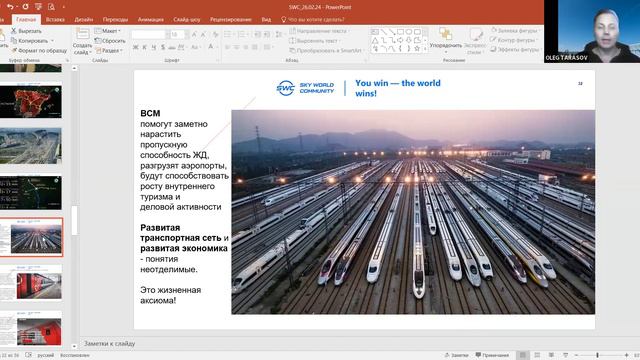This screenshot has width=640, height=360.
Task: Toggle Notes (Заметки) pane in status bar
Action: (x=456, y=355)
